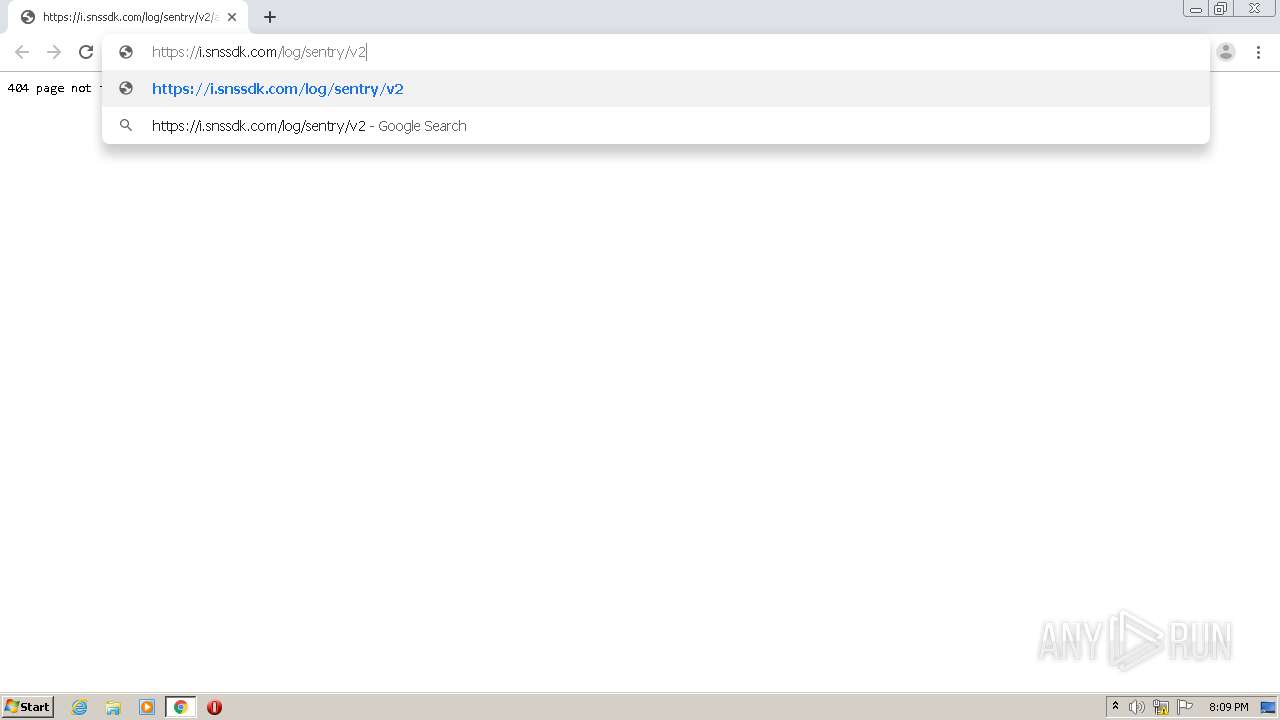Launch Internet Explorer from taskbar
Viewport: 1280px width, 720px height.
point(80,707)
